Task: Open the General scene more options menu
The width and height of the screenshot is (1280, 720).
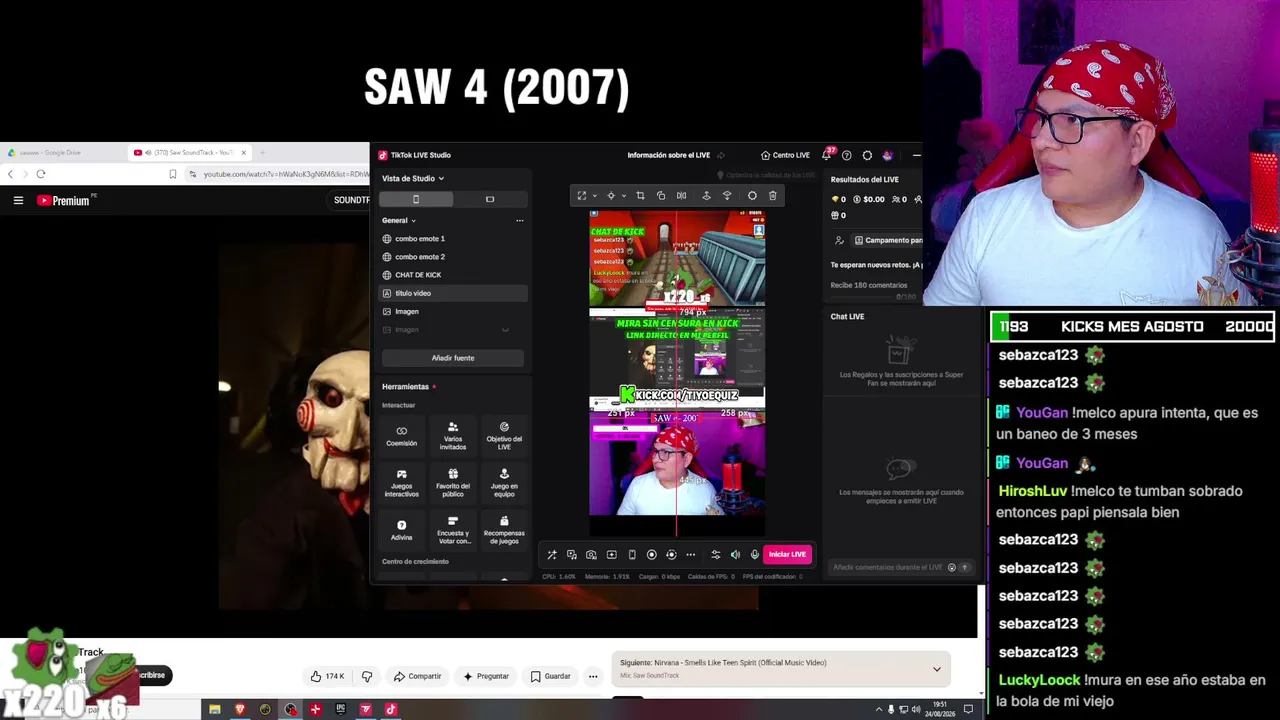Action: [519, 220]
